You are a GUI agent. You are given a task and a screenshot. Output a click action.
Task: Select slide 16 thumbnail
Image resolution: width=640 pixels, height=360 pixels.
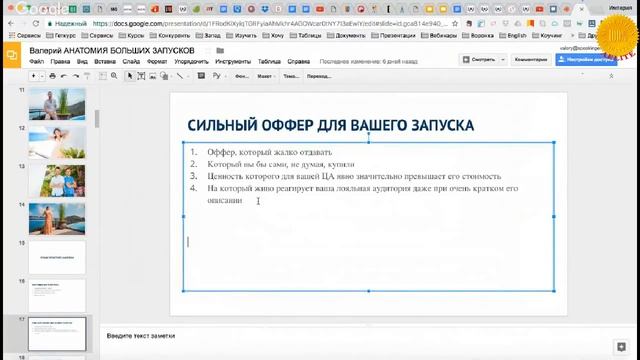[x=57, y=296]
